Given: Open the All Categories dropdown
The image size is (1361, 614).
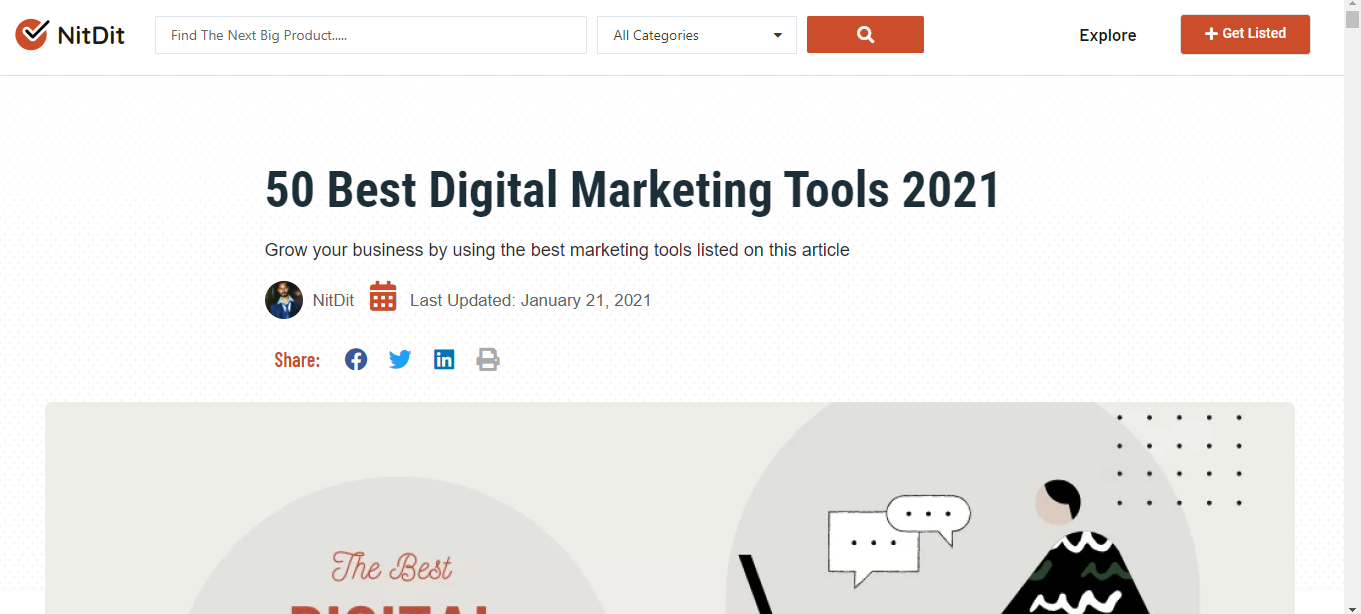Looking at the screenshot, I should pos(697,35).
